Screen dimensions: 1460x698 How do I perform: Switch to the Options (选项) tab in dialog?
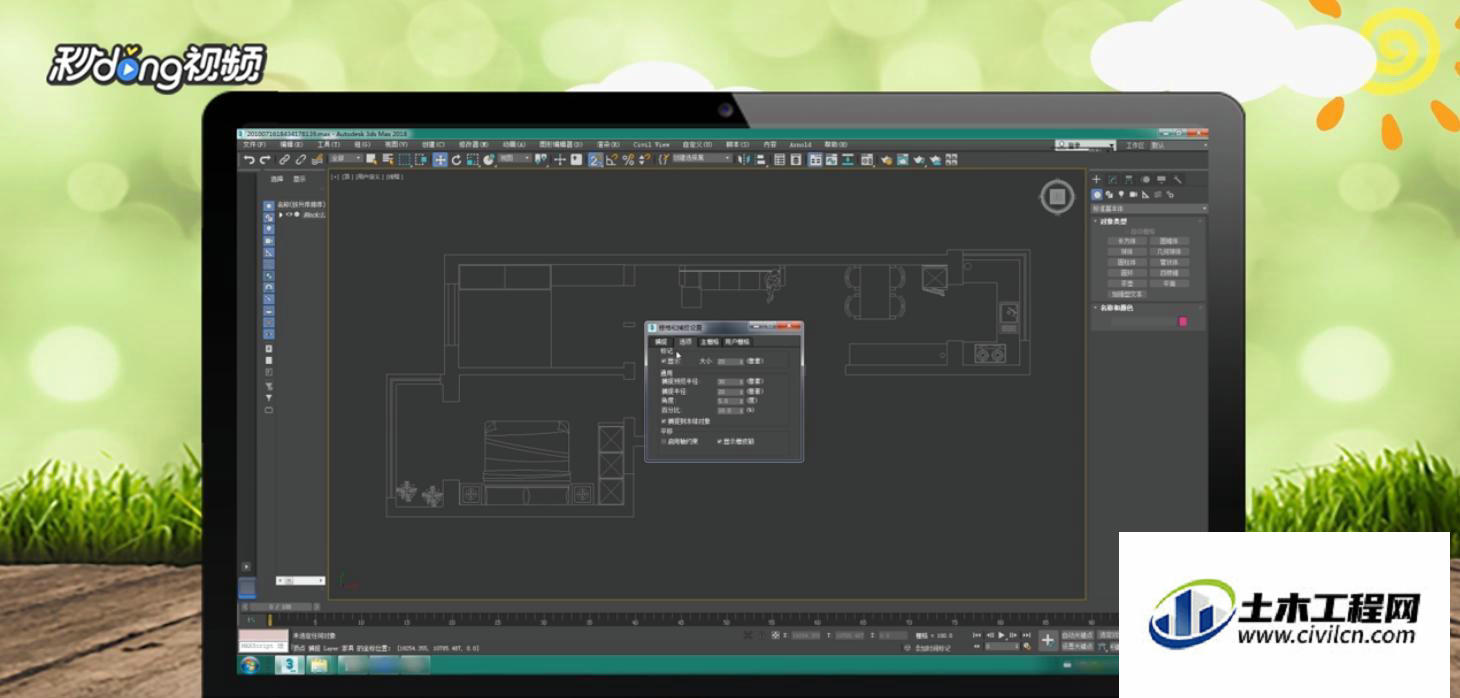tap(685, 342)
